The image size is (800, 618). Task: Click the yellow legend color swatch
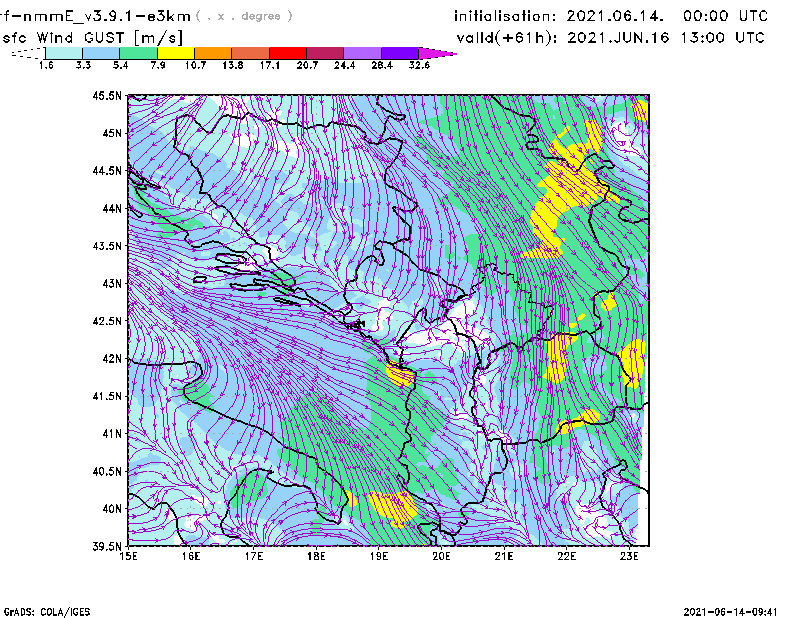(x=176, y=53)
